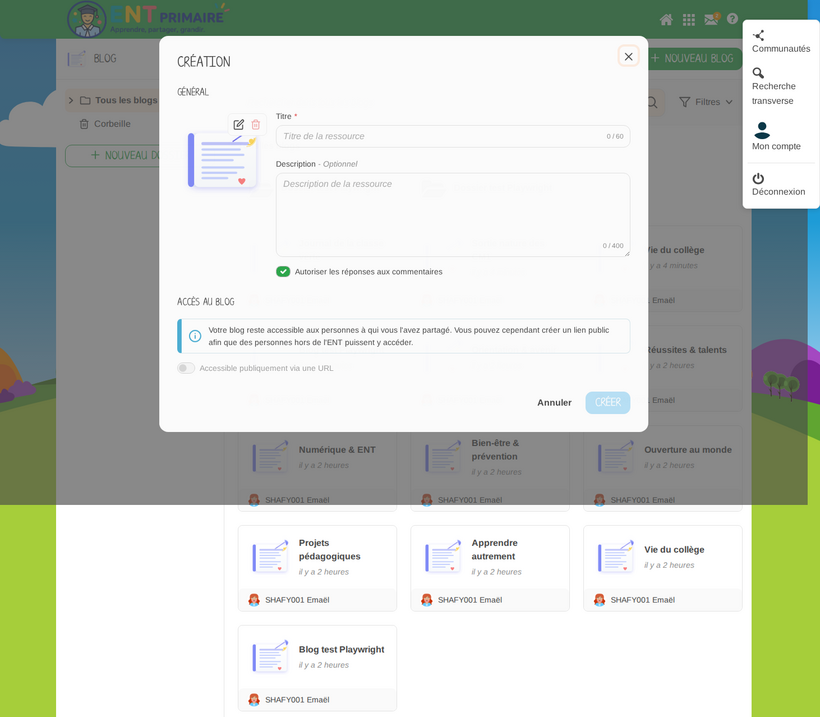Expand the Tous les blogs tree item
This screenshot has height=717, width=820.
(x=71, y=100)
